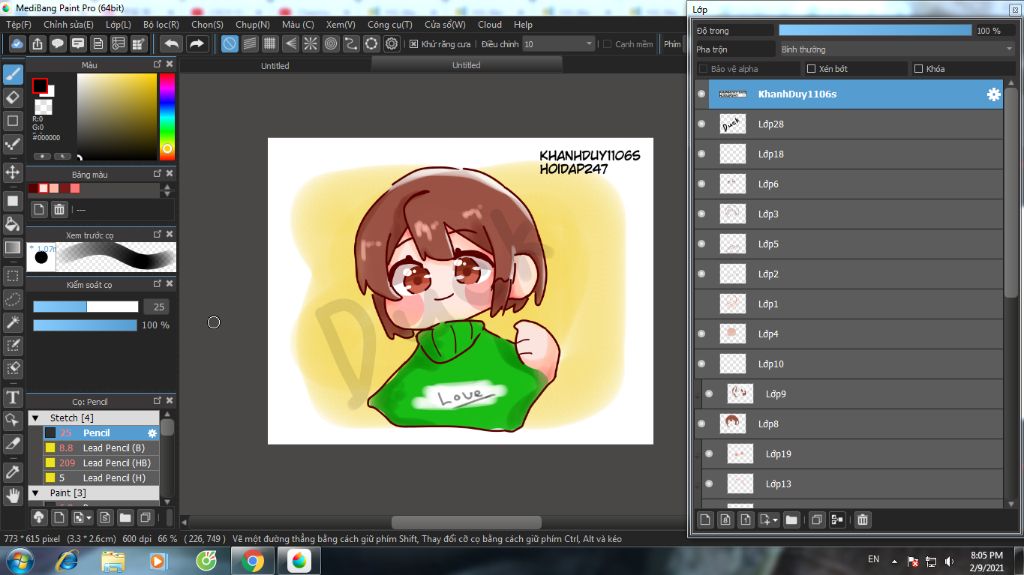This screenshot has width=1024, height=575.
Task: Select the Bucket fill tool
Action: tap(12, 224)
